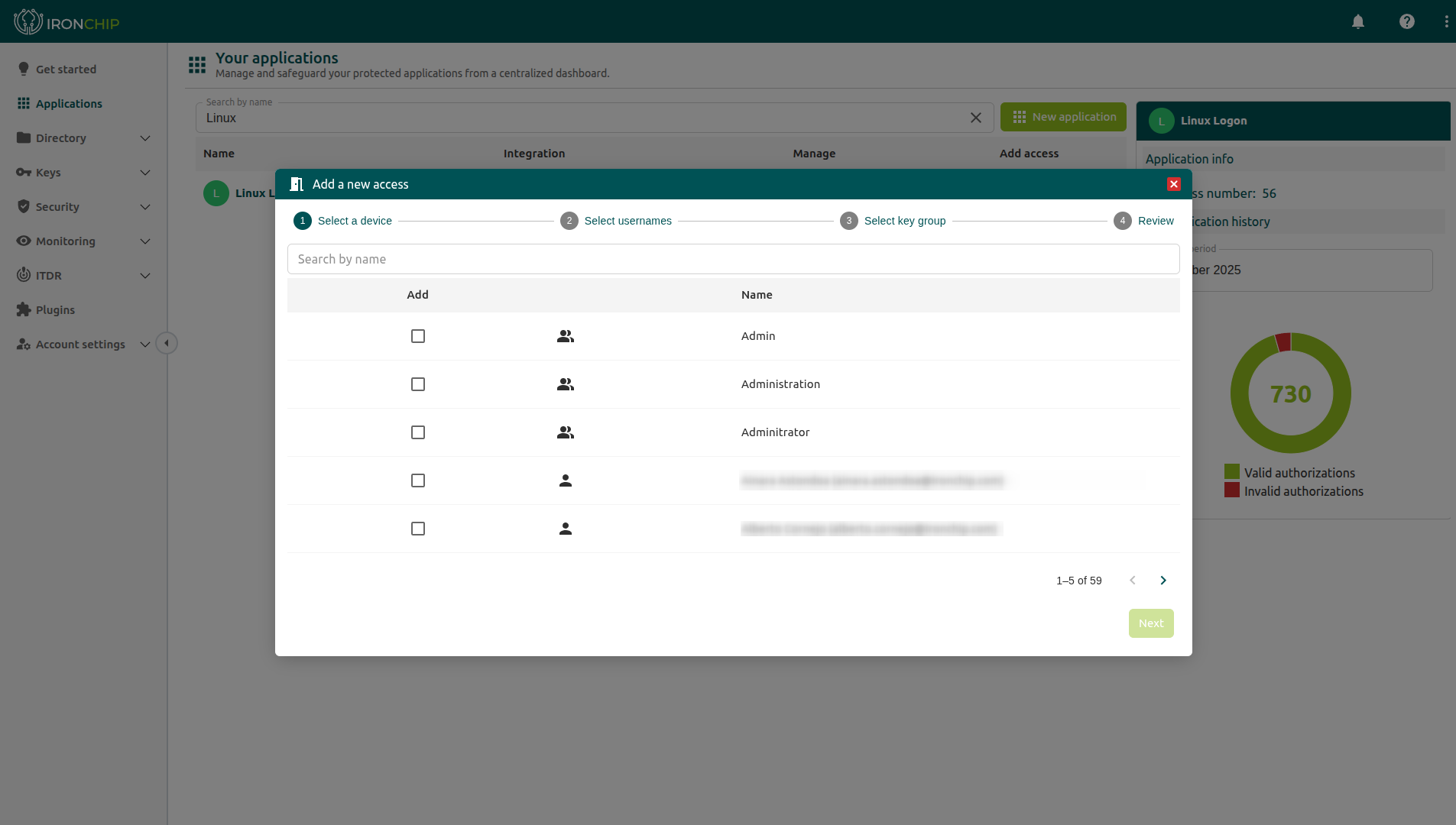Collapse the sidebar with arrow button
Screen dimensions: 1456x825
(x=167, y=343)
